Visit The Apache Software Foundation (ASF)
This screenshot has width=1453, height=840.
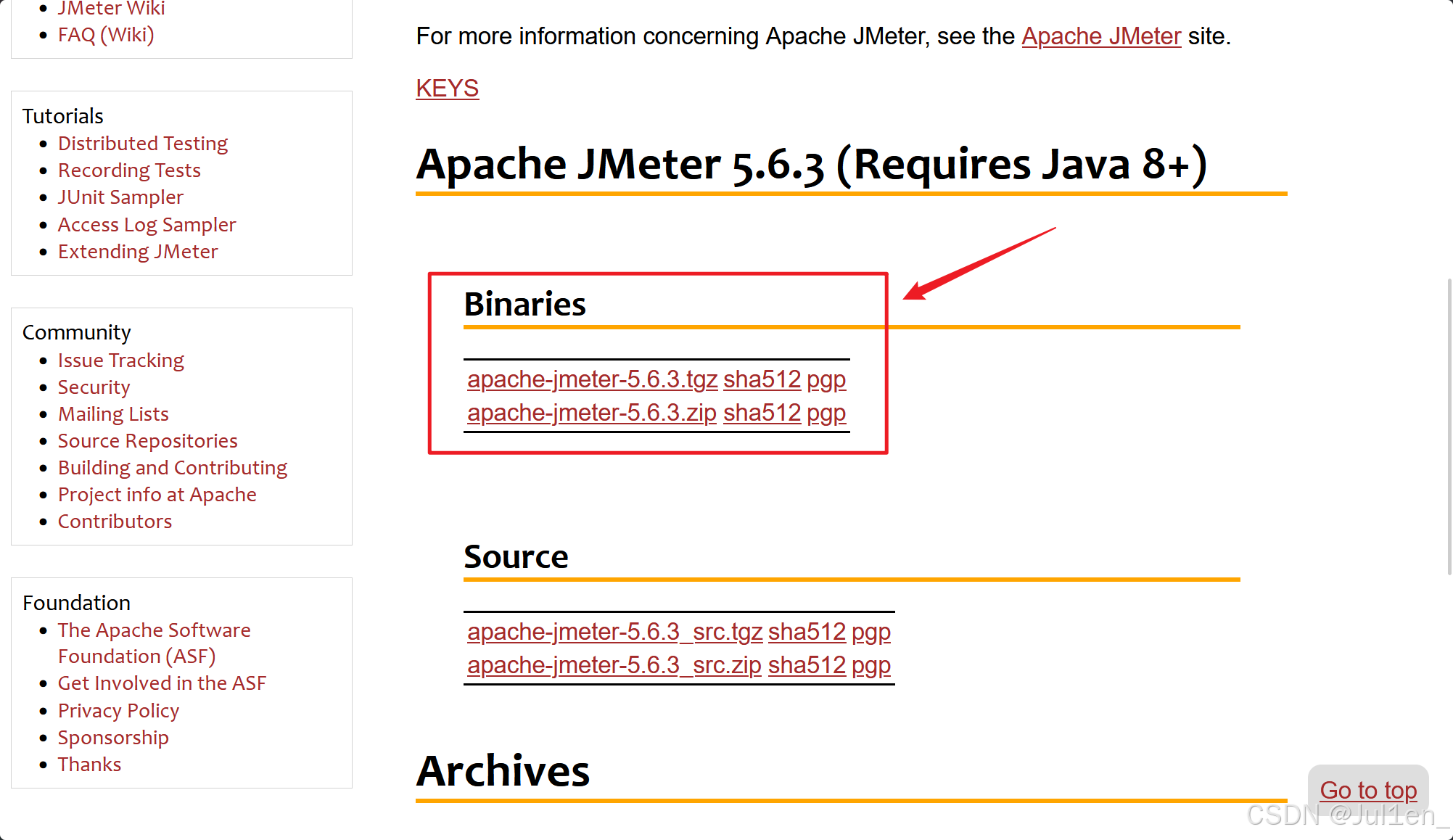click(x=154, y=630)
